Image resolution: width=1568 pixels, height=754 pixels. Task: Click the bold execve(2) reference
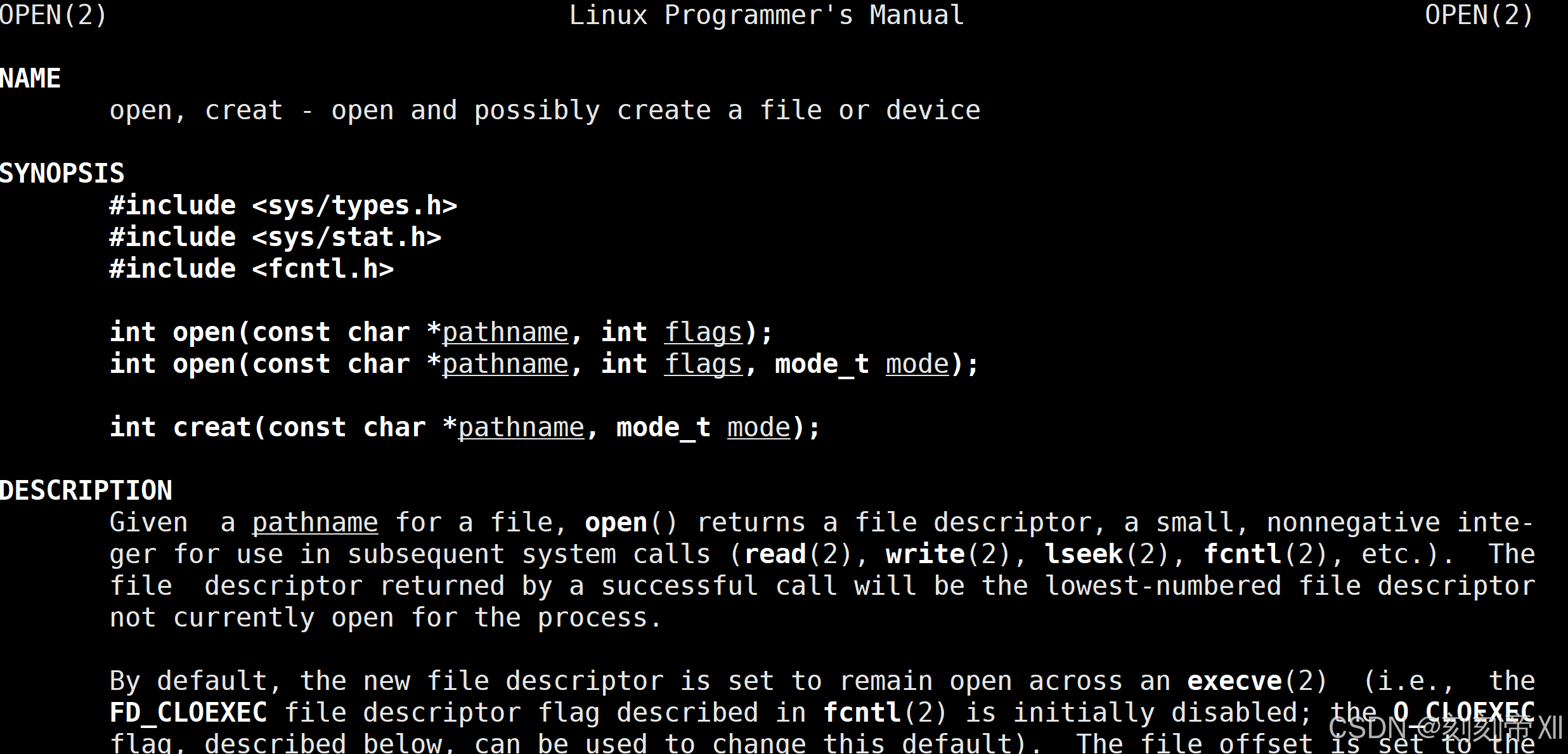click(1257, 682)
